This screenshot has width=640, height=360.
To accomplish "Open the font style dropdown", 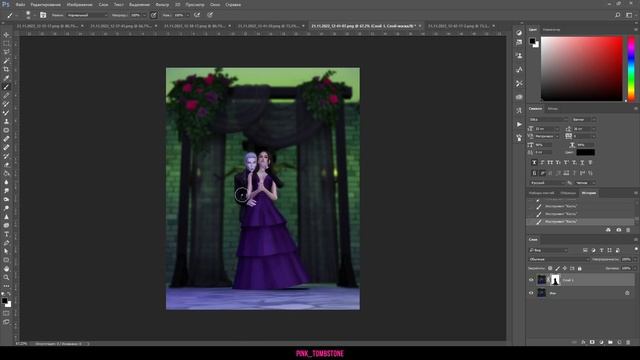I will click(x=584, y=120).
